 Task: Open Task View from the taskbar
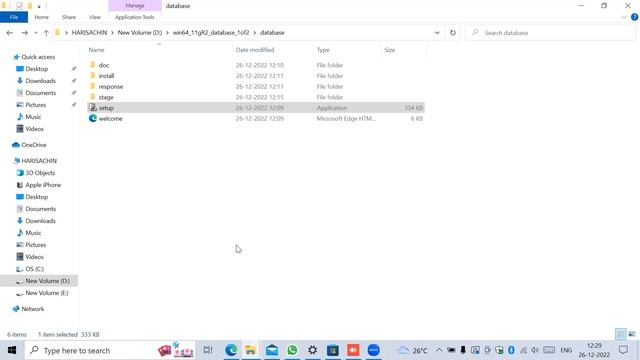pos(208,350)
